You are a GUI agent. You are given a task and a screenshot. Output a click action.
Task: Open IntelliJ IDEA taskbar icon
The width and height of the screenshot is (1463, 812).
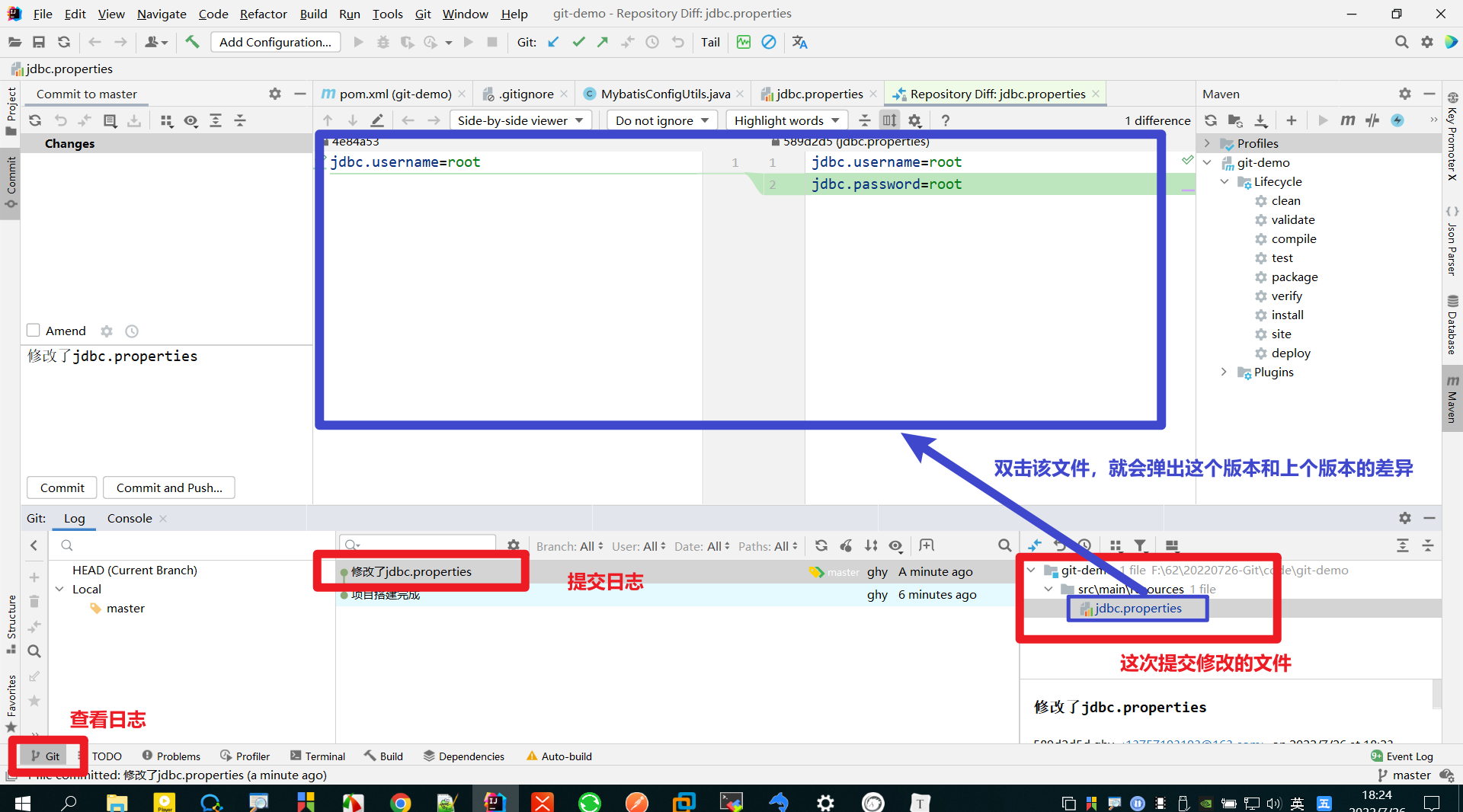[x=495, y=802]
